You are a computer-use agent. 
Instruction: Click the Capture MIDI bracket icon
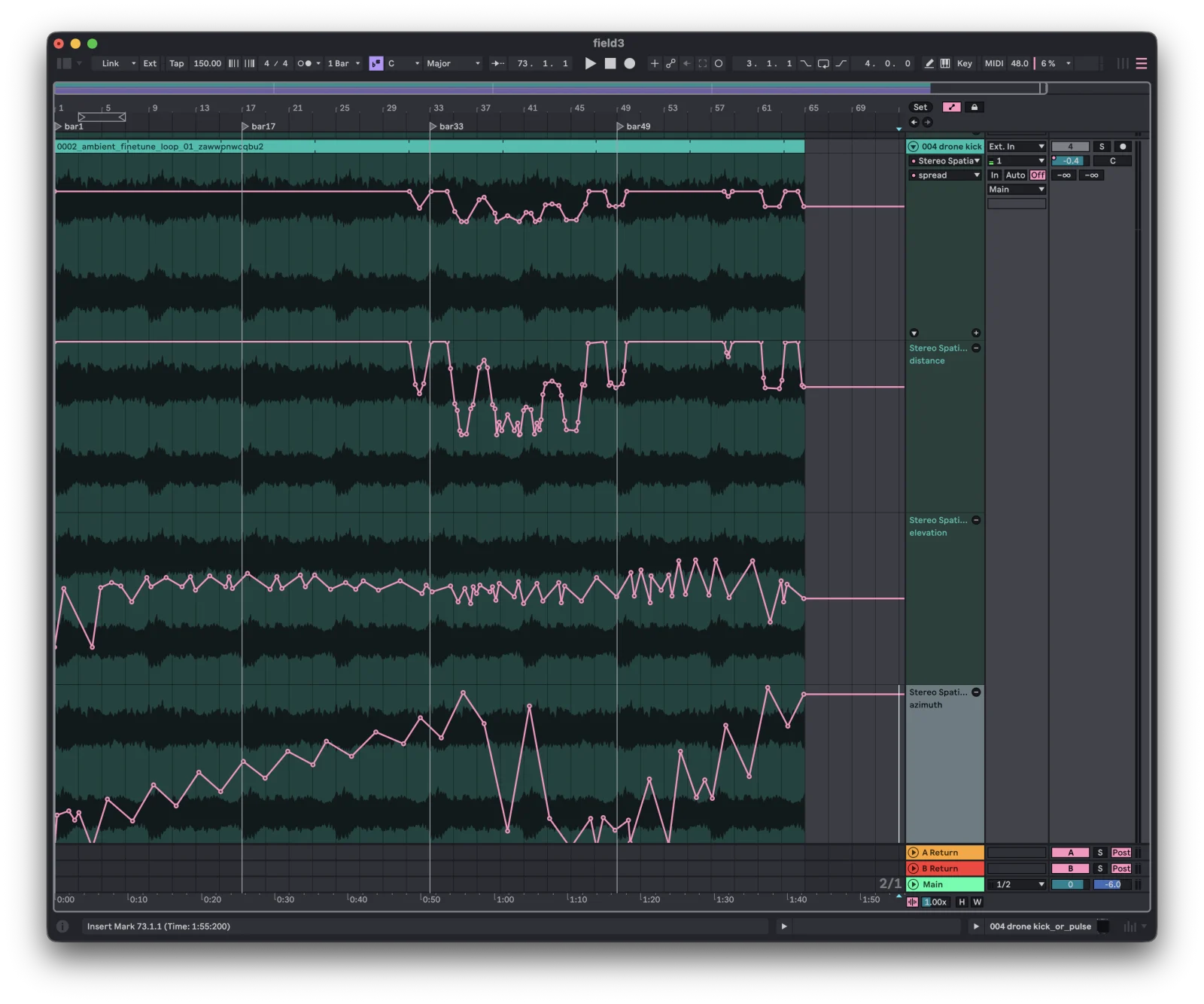(703, 63)
